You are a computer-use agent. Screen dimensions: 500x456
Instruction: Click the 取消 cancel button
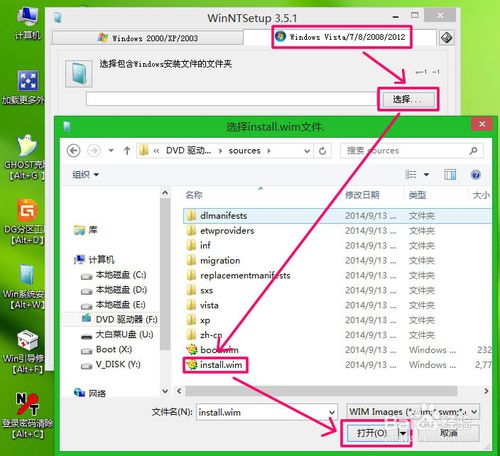coord(449,433)
